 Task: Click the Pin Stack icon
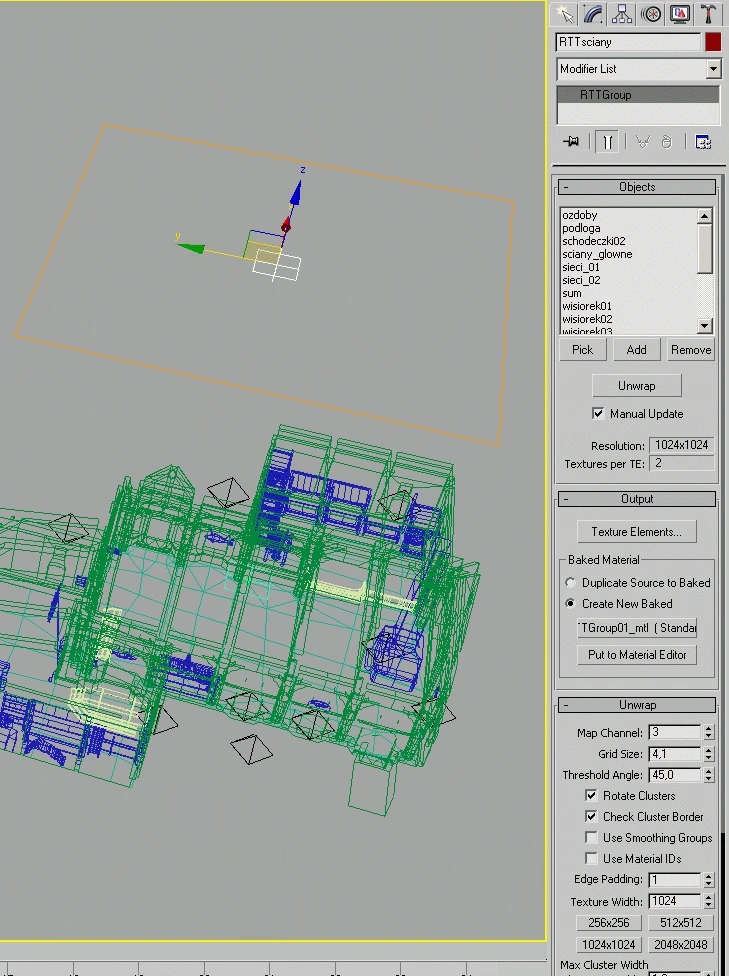click(x=571, y=142)
